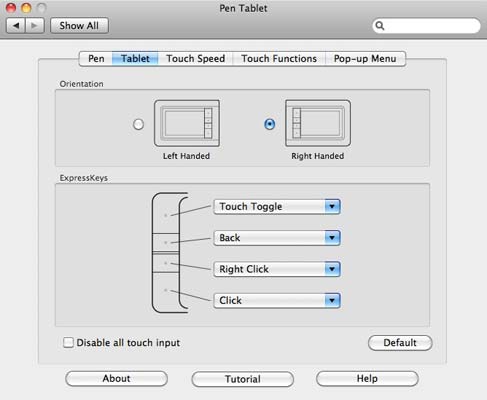Viewport: 487px width, 400px height.
Task: Click the search magnifier icon
Action: pyautogui.click(x=380, y=26)
